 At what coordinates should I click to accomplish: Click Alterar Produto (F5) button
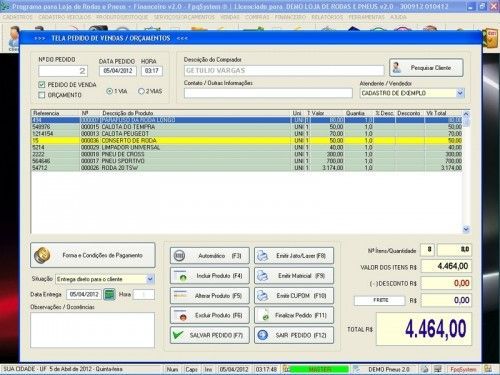(x=210, y=296)
